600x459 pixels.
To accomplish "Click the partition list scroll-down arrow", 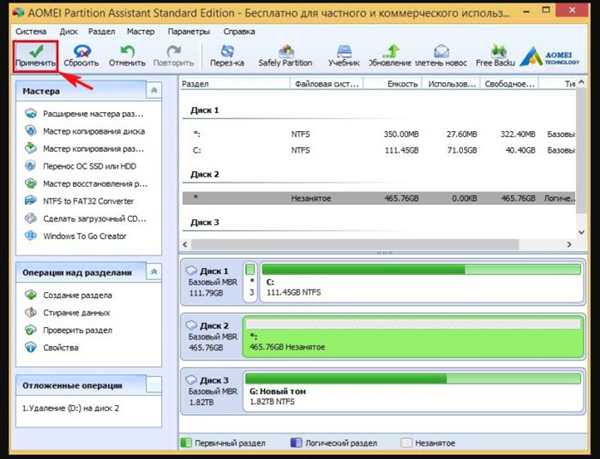I will (x=581, y=232).
